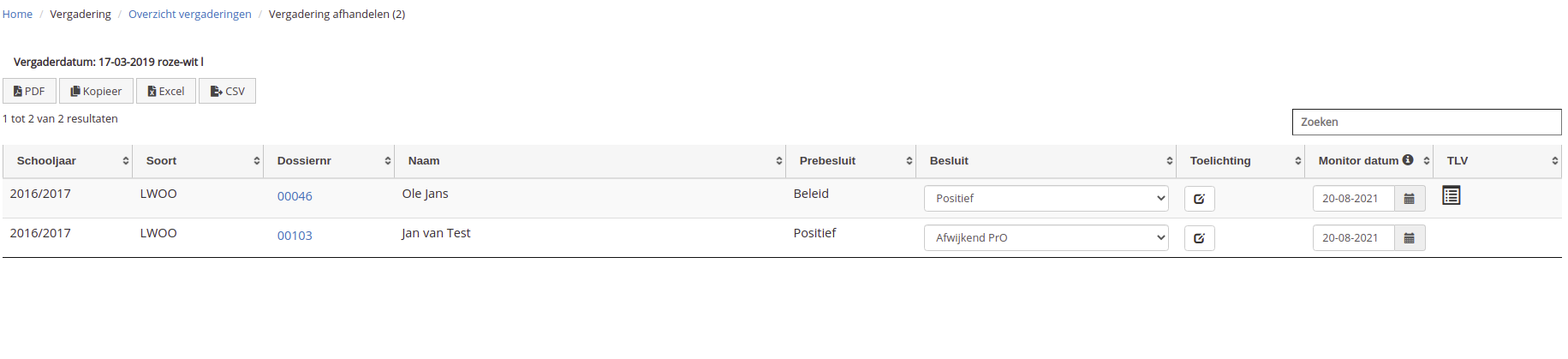Focus the Zoeken search field
Viewport: 1568px width, 359px height.
tap(1427, 122)
